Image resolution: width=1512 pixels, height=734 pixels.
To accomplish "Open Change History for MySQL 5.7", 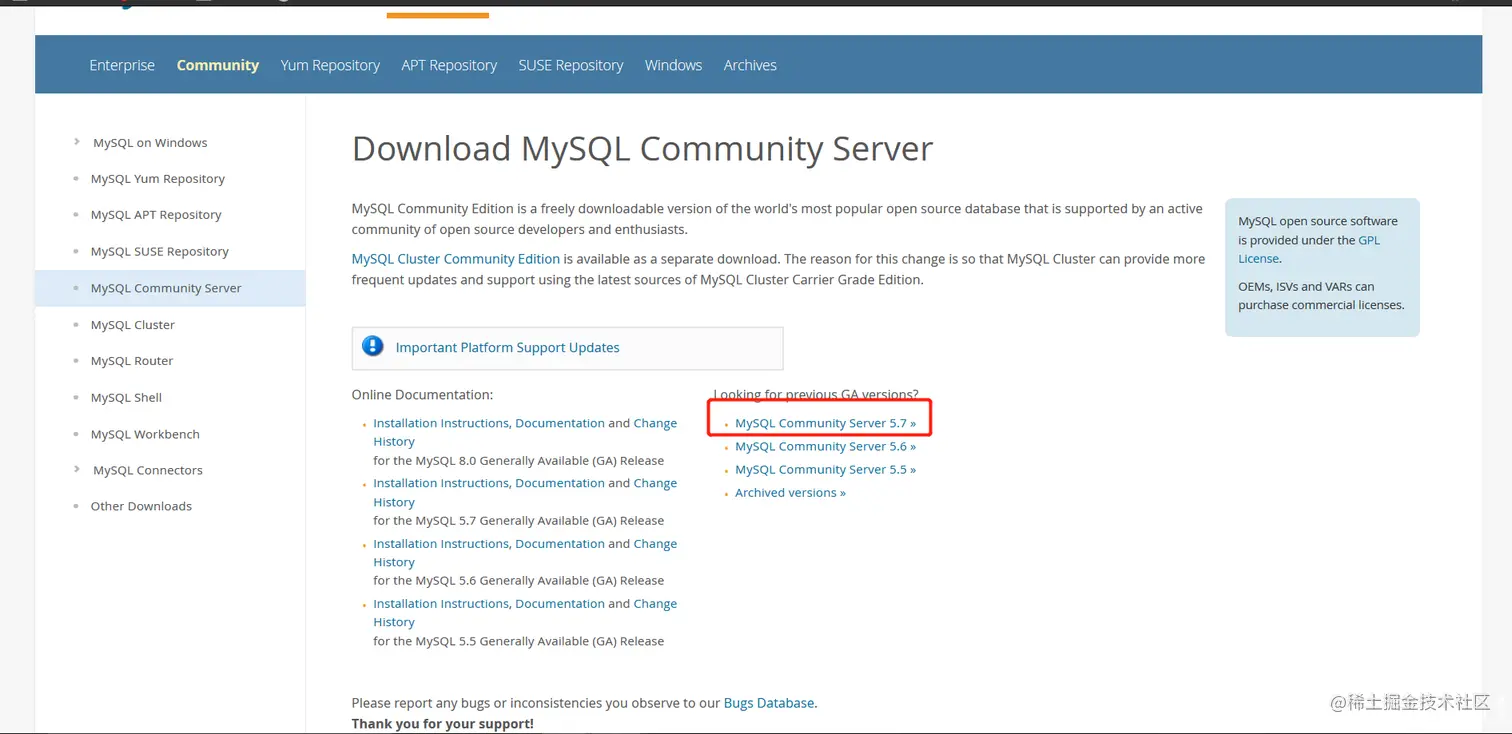I will (655, 483).
